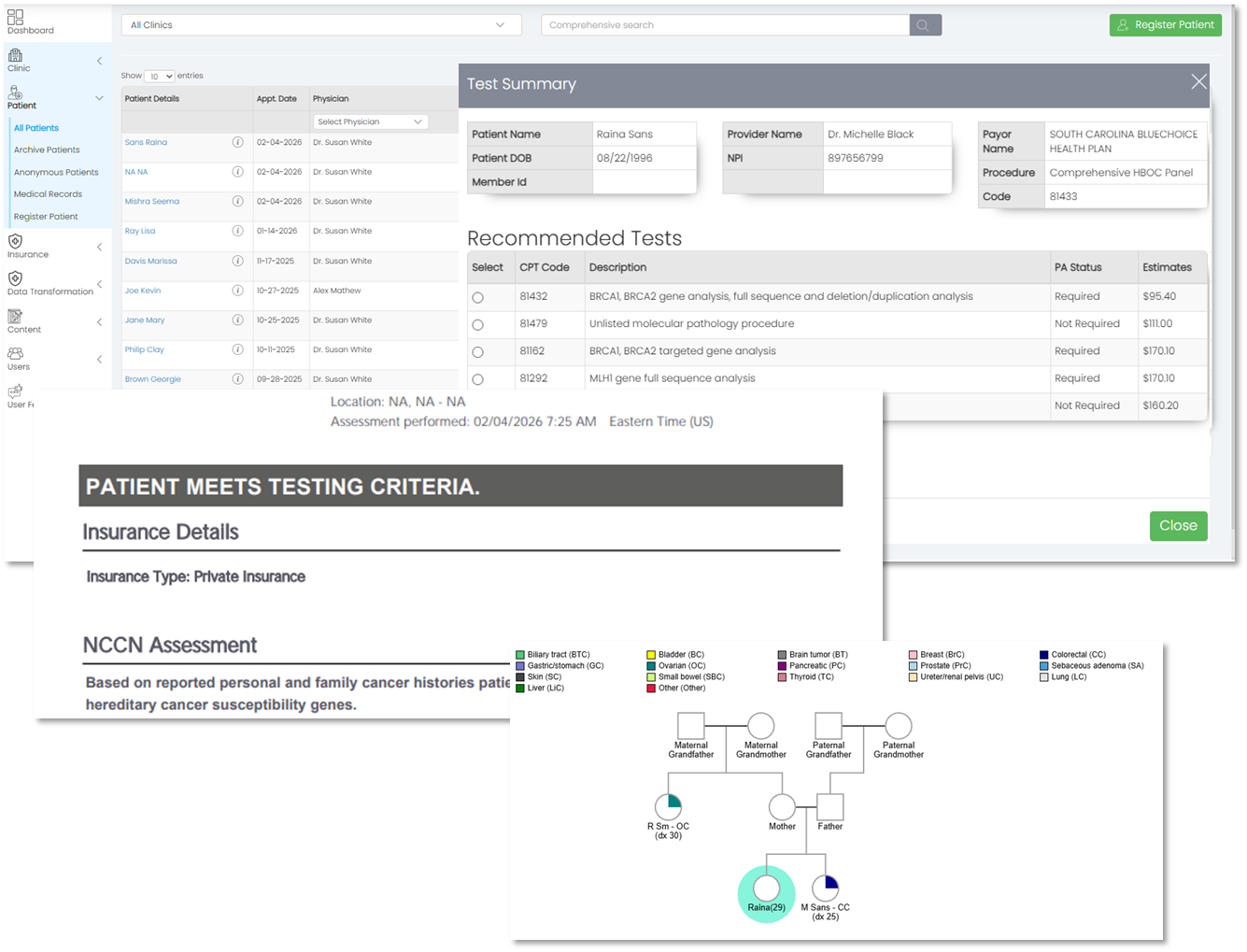Click the Content sidebar icon
Screen dimensions: 1247x952
tap(15, 317)
